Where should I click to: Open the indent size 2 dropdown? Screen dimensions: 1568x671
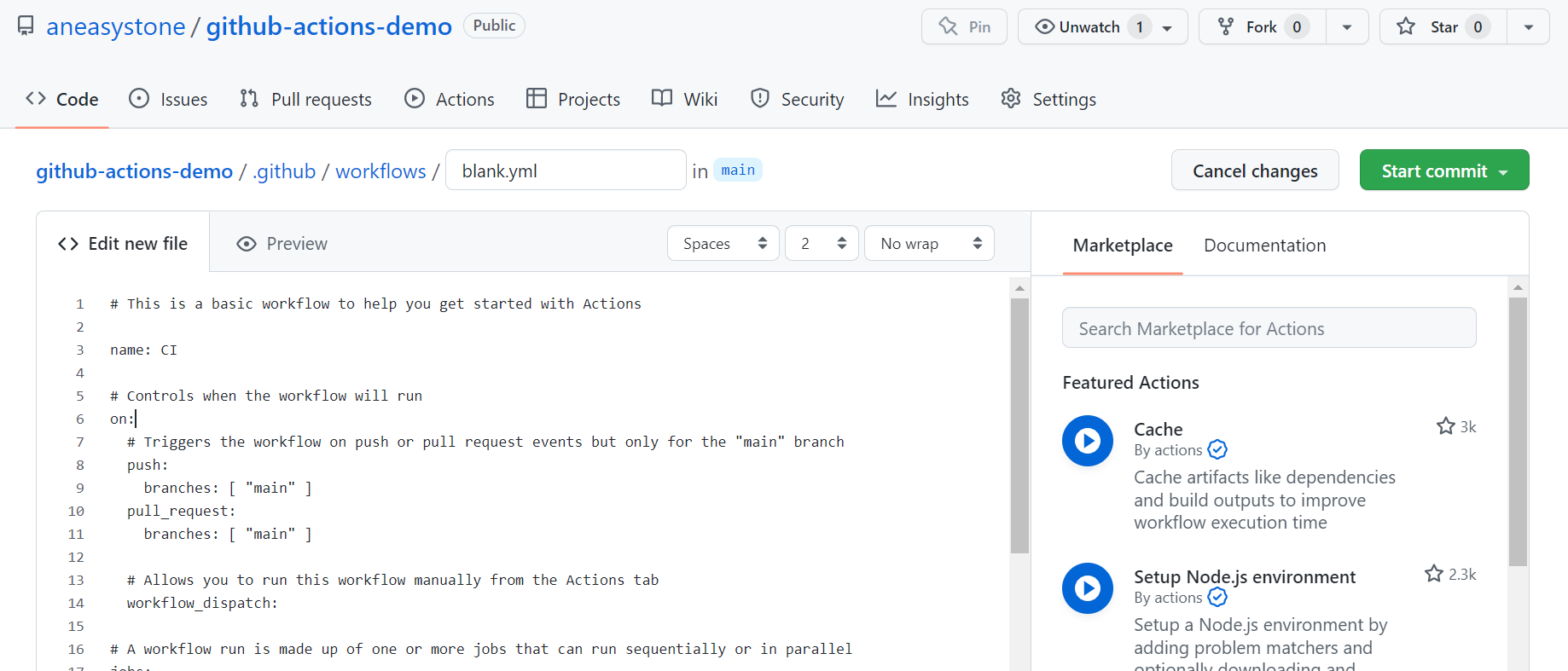point(822,243)
